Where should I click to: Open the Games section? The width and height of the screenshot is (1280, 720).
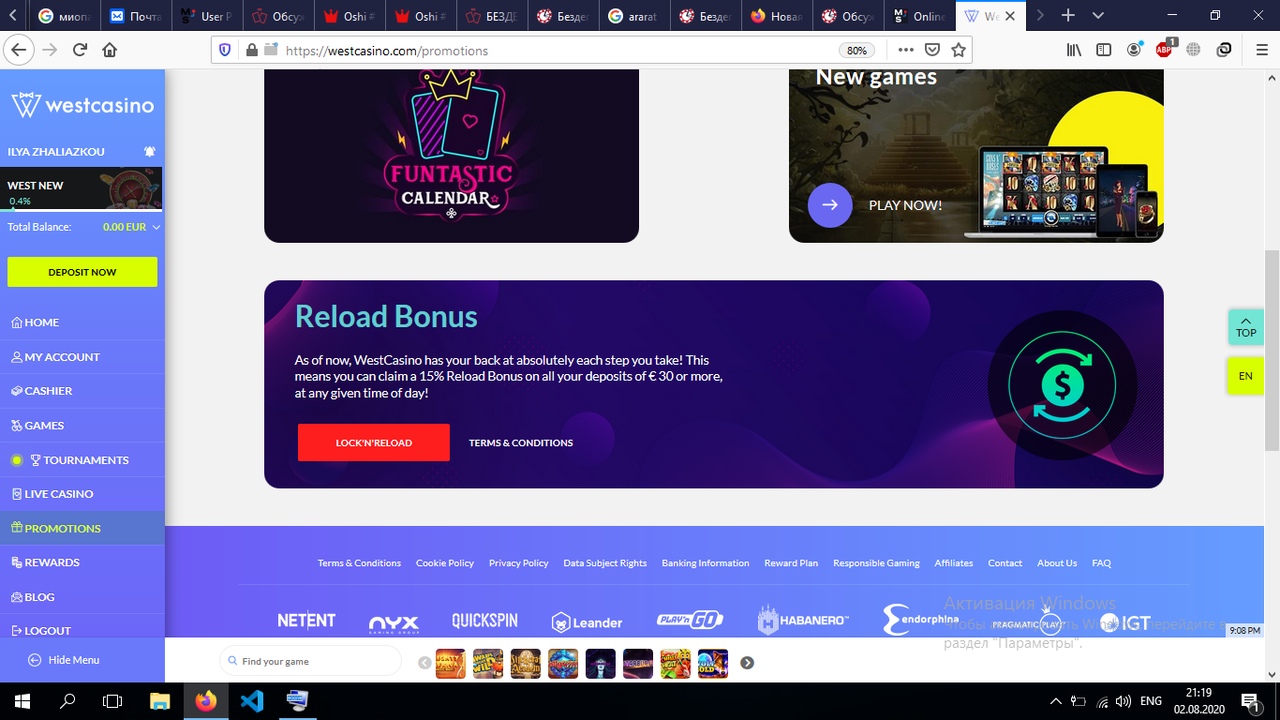coord(82,425)
